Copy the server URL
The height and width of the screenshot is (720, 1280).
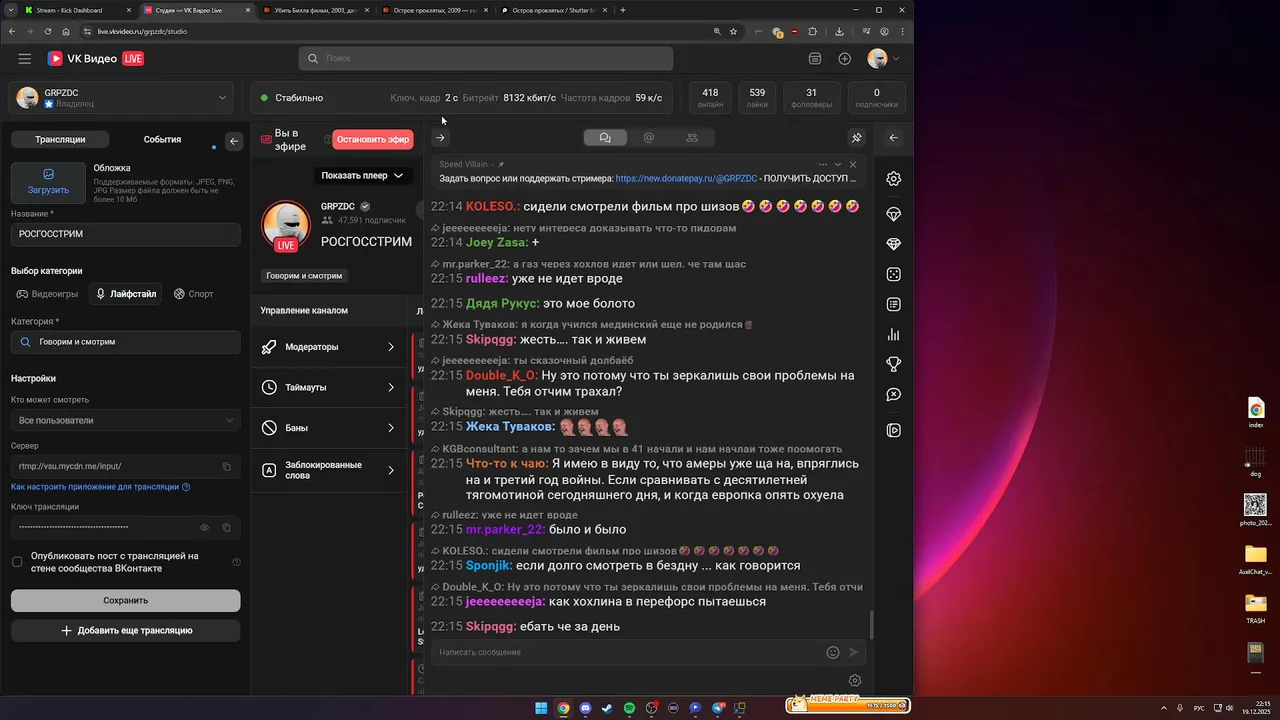point(226,466)
